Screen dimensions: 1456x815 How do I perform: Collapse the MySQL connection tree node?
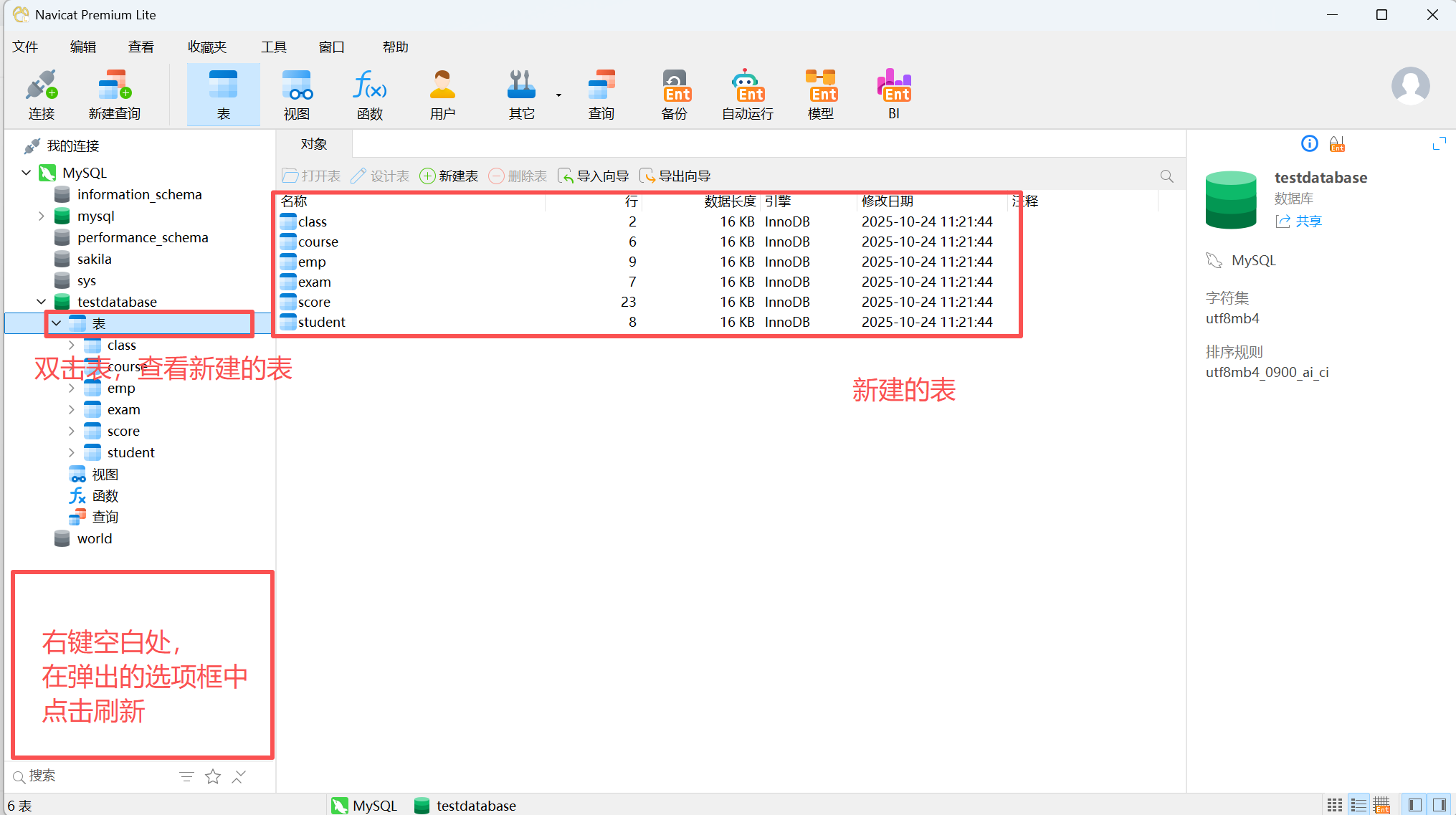tap(27, 173)
